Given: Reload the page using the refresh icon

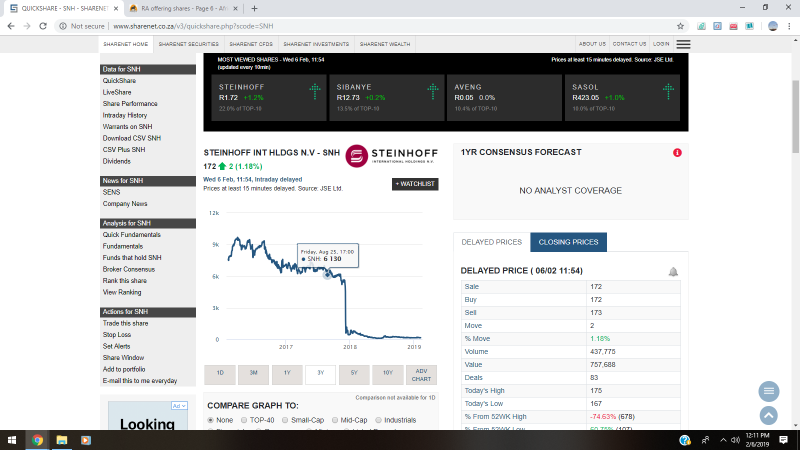Looking at the screenshot, I should [x=45, y=26].
